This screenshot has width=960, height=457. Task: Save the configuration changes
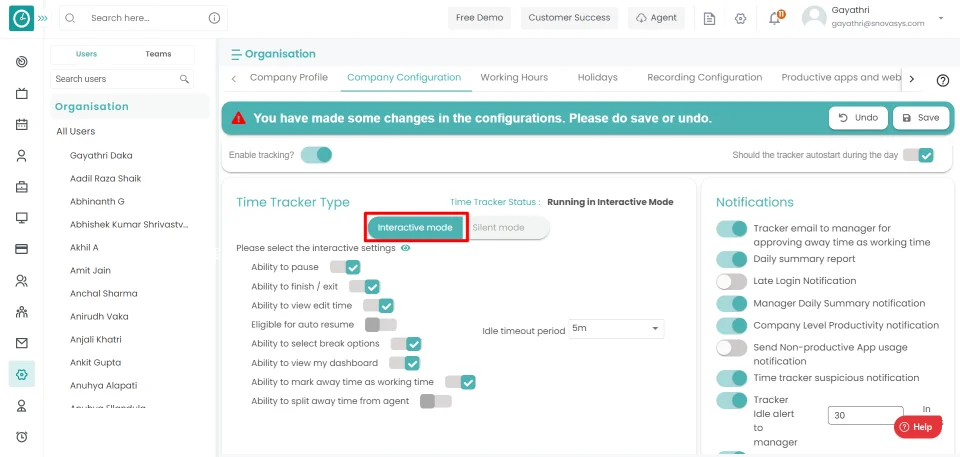[920, 118]
